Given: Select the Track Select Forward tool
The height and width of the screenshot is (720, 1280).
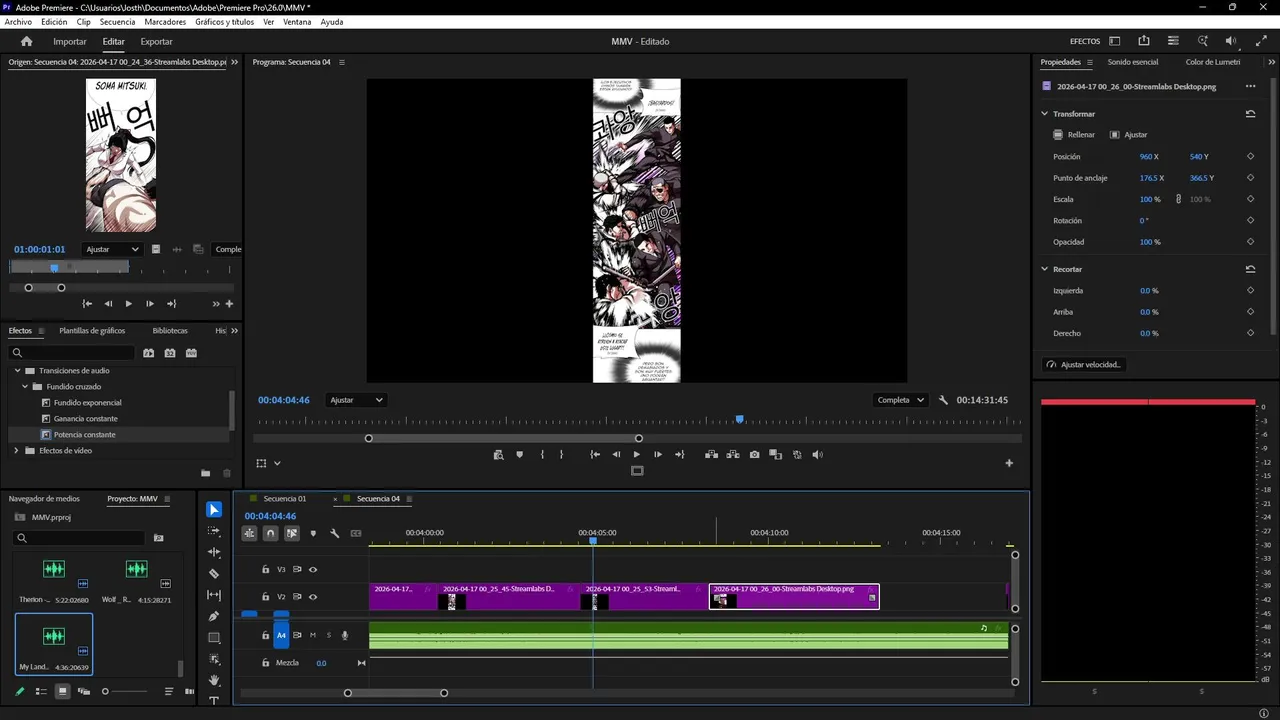Looking at the screenshot, I should click(x=214, y=531).
